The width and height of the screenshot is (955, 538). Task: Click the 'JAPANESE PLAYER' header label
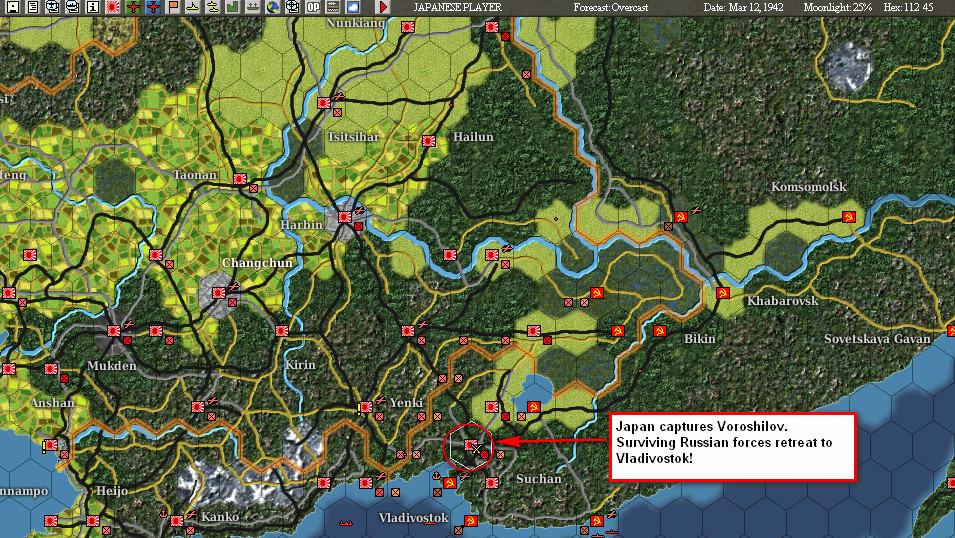457,7
